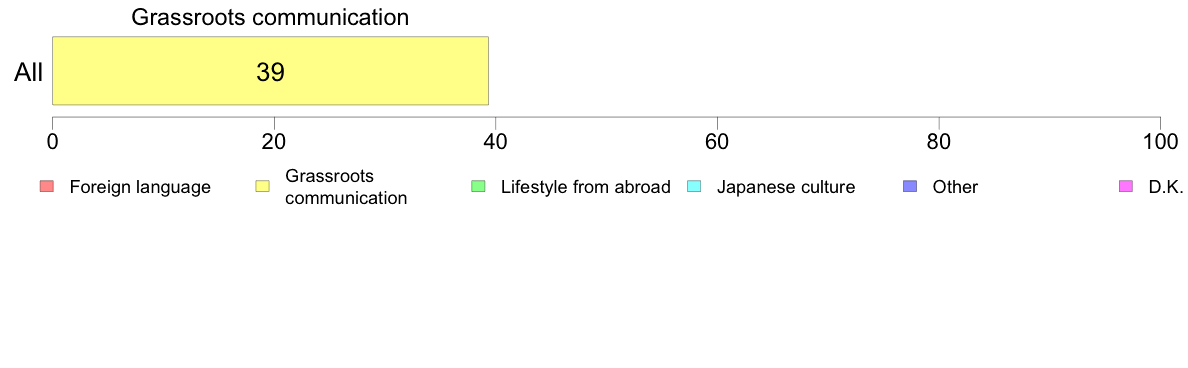Click the yellow Grassroots communication bar

[x=270, y=70]
